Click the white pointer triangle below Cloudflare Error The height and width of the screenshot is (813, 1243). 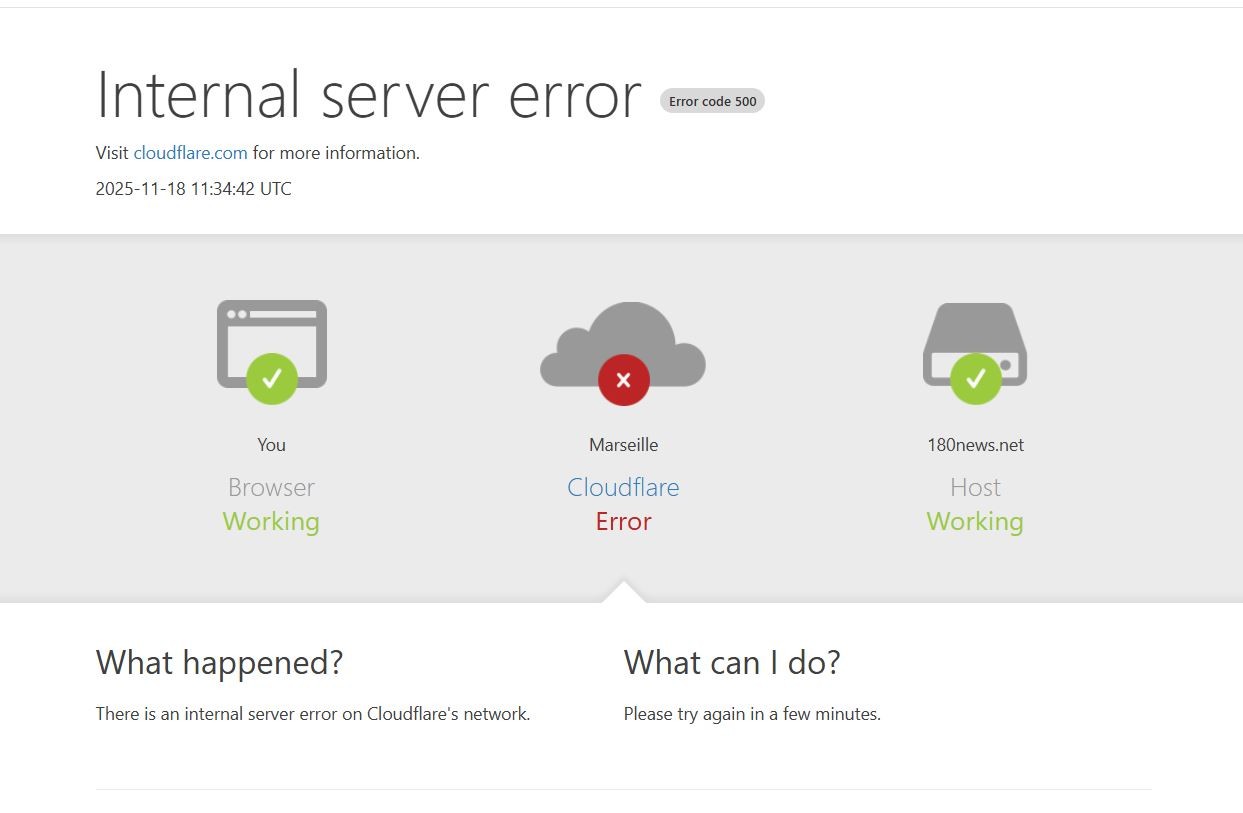coord(624,592)
